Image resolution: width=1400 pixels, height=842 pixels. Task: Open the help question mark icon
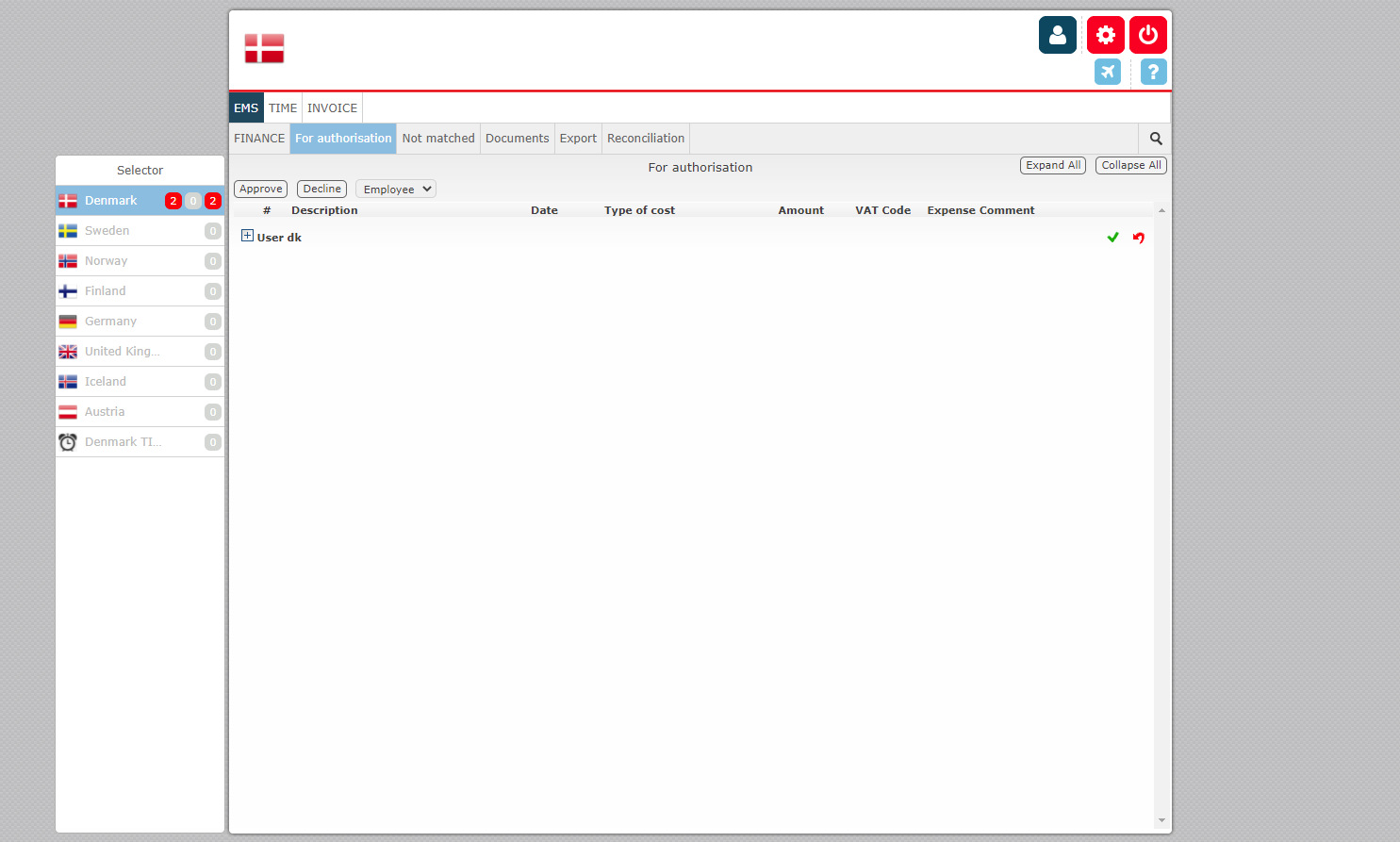[1153, 72]
